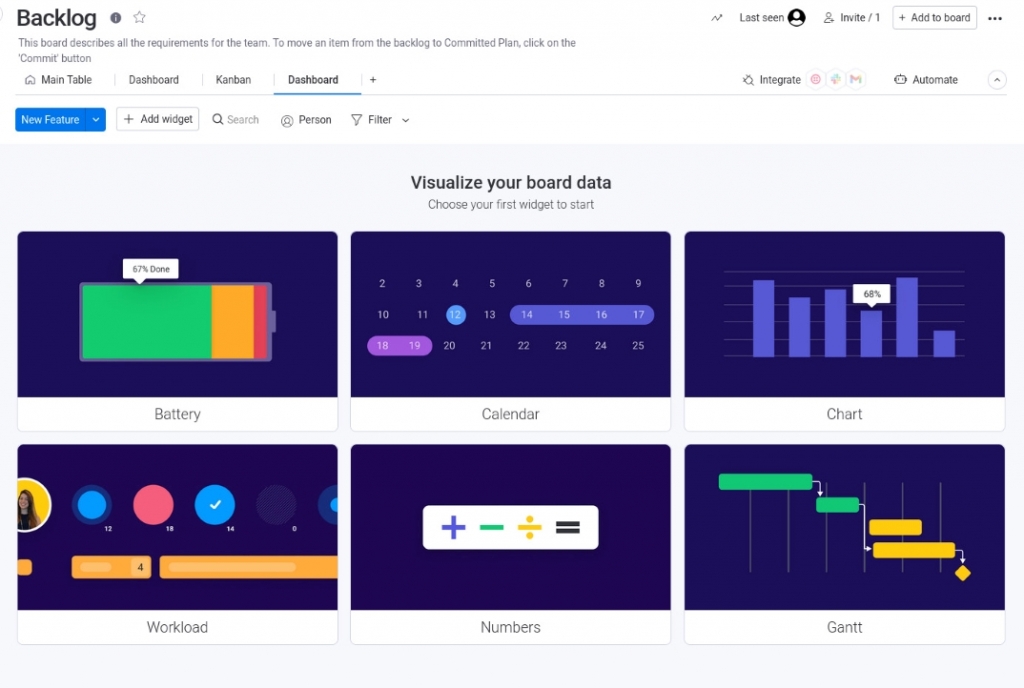1024x688 pixels.
Task: Open the three-dot board options menu
Action: (994, 18)
